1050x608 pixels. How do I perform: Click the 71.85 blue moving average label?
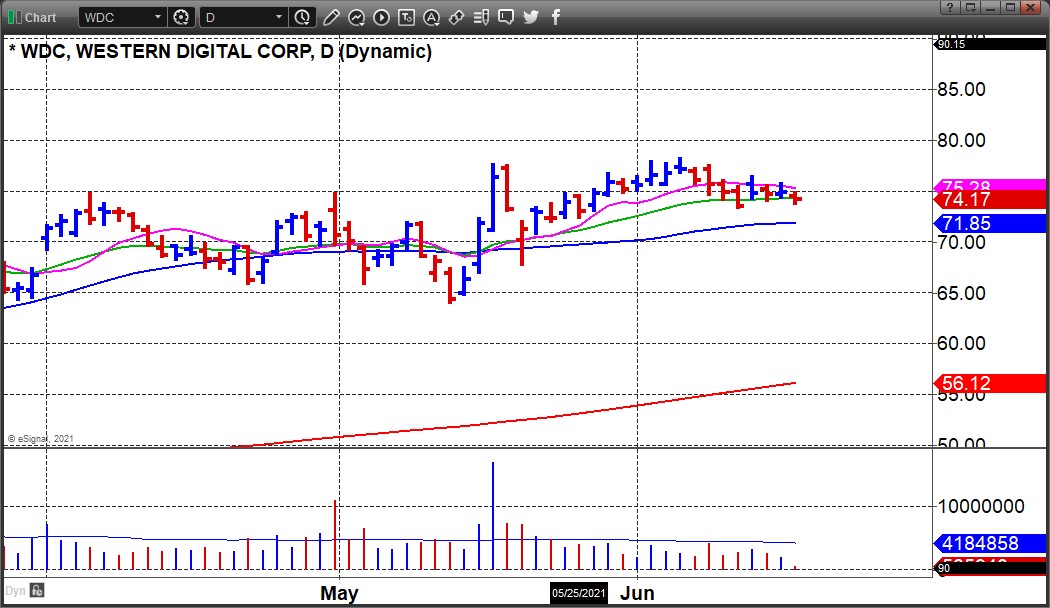pyautogui.click(x=989, y=223)
